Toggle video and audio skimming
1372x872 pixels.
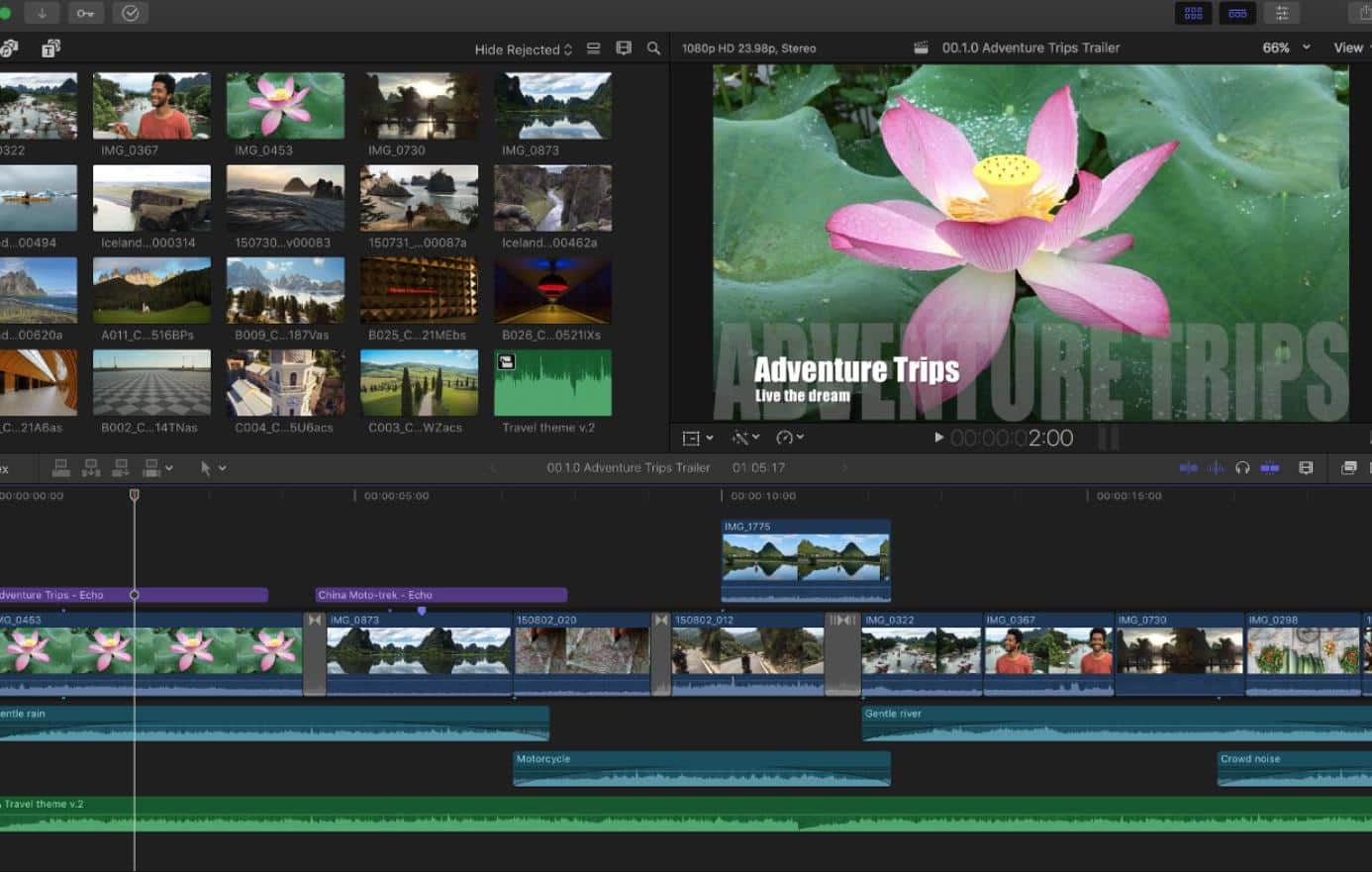[1189, 468]
